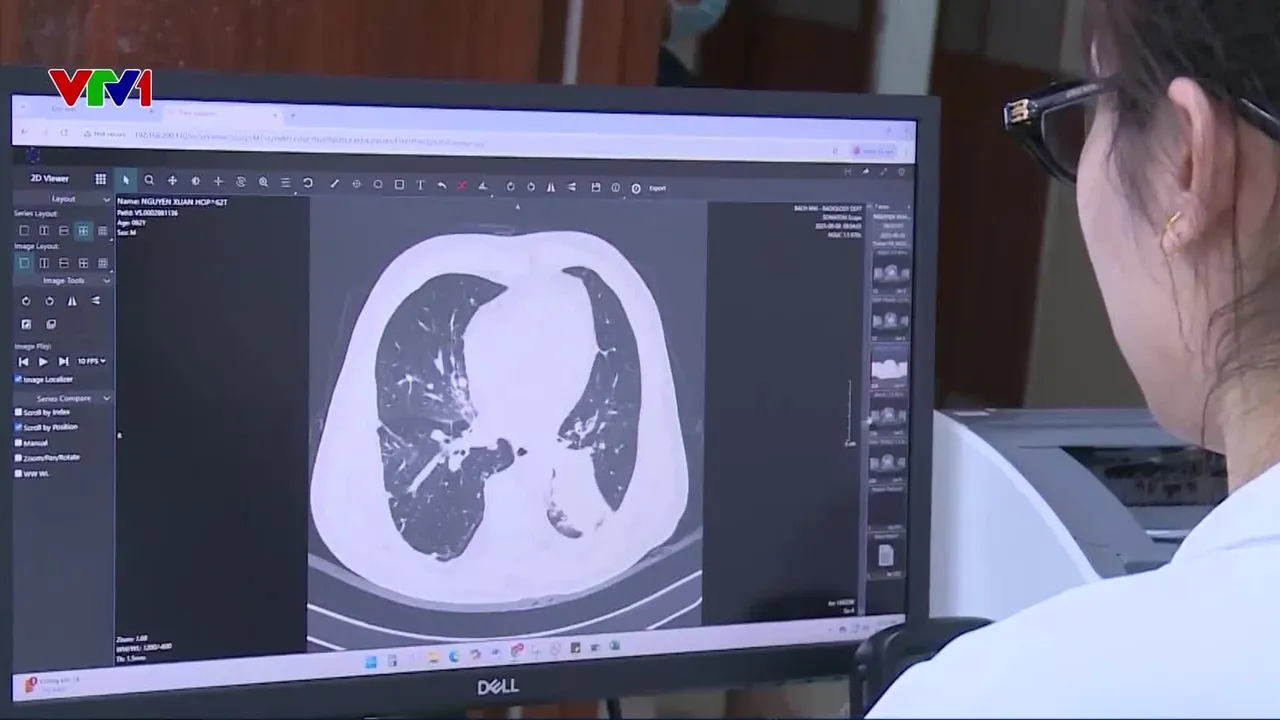
Task: Open the grid menu beside 2D Viewer
Action: [x=100, y=179]
